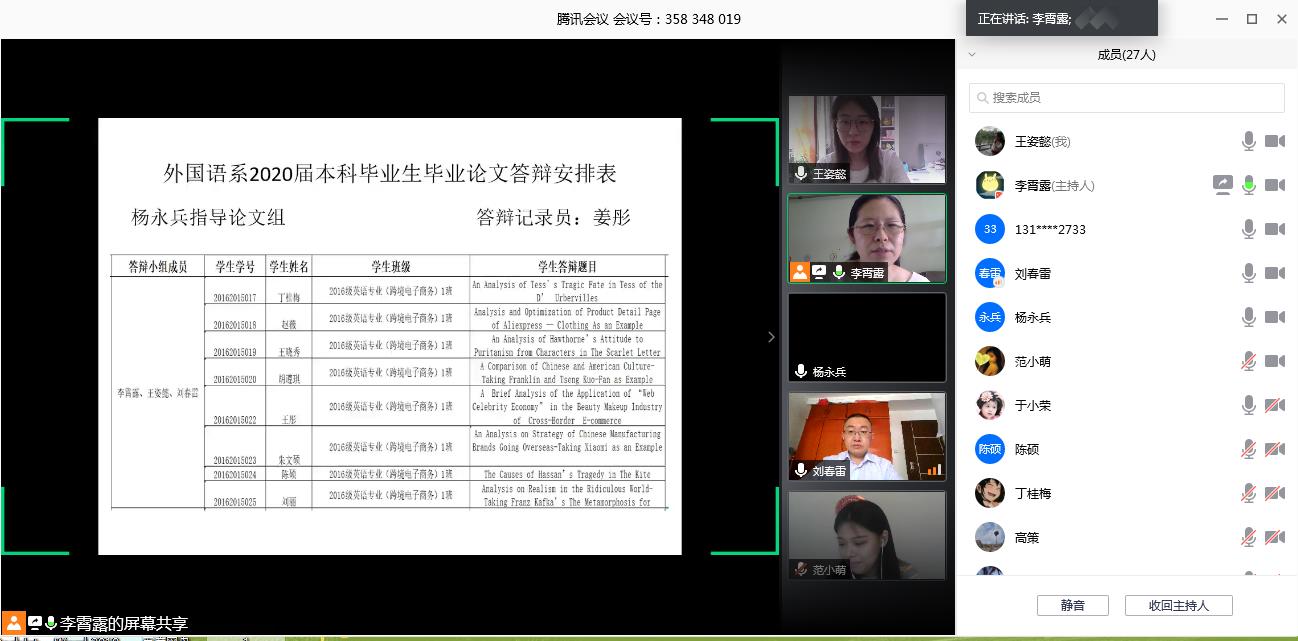Click the disabled camera icon for 丁桂梅
The height and width of the screenshot is (641, 1298).
point(1274,493)
